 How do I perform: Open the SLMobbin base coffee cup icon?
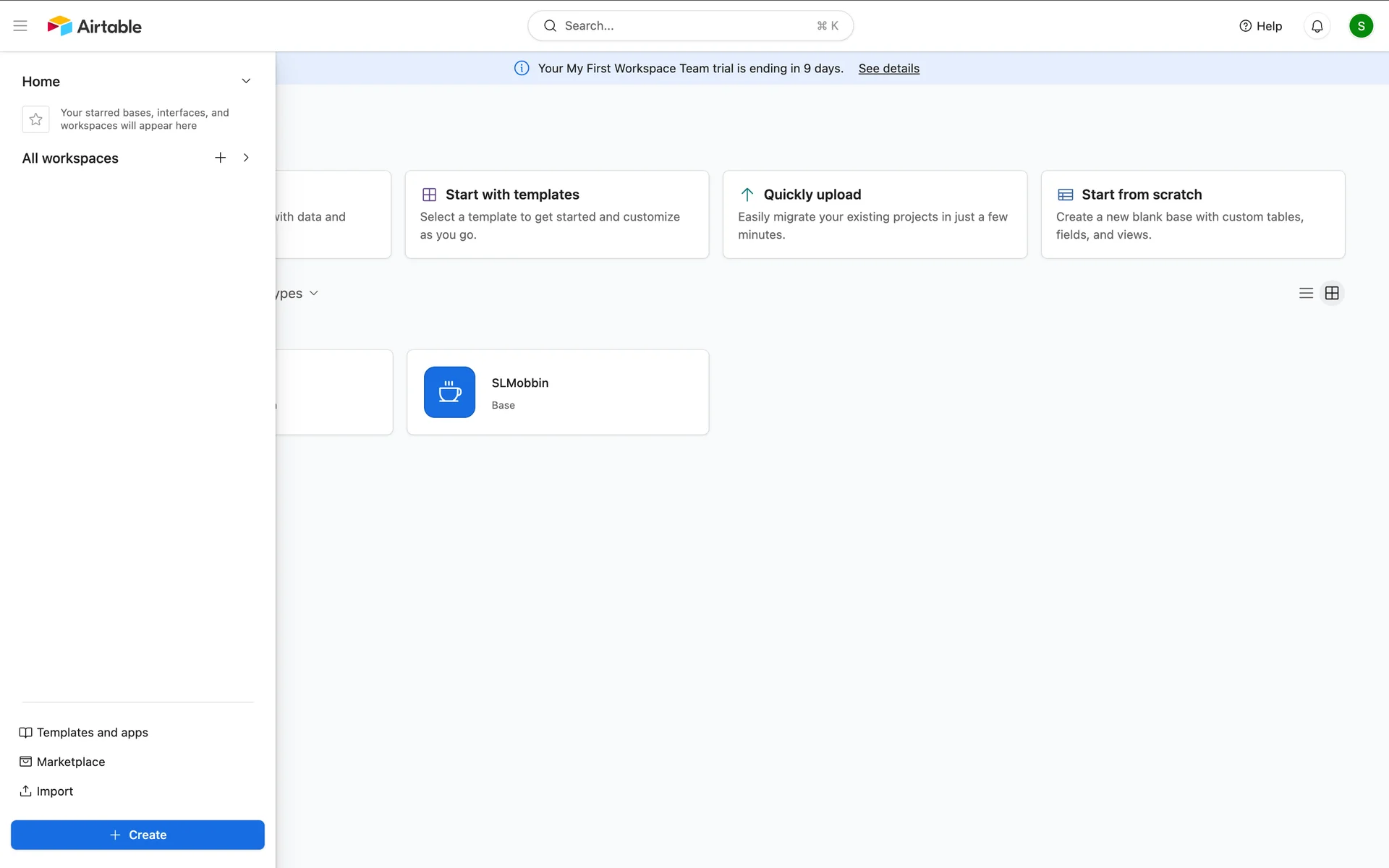[x=449, y=392]
